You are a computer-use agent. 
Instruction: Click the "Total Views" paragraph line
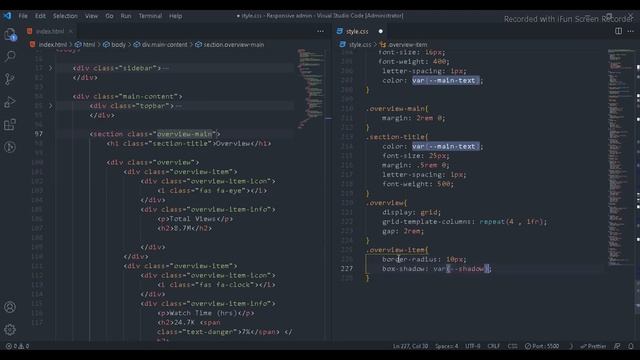pos(195,219)
